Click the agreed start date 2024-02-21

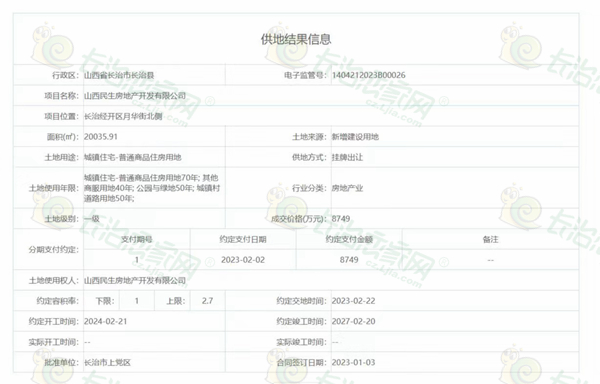point(105,321)
